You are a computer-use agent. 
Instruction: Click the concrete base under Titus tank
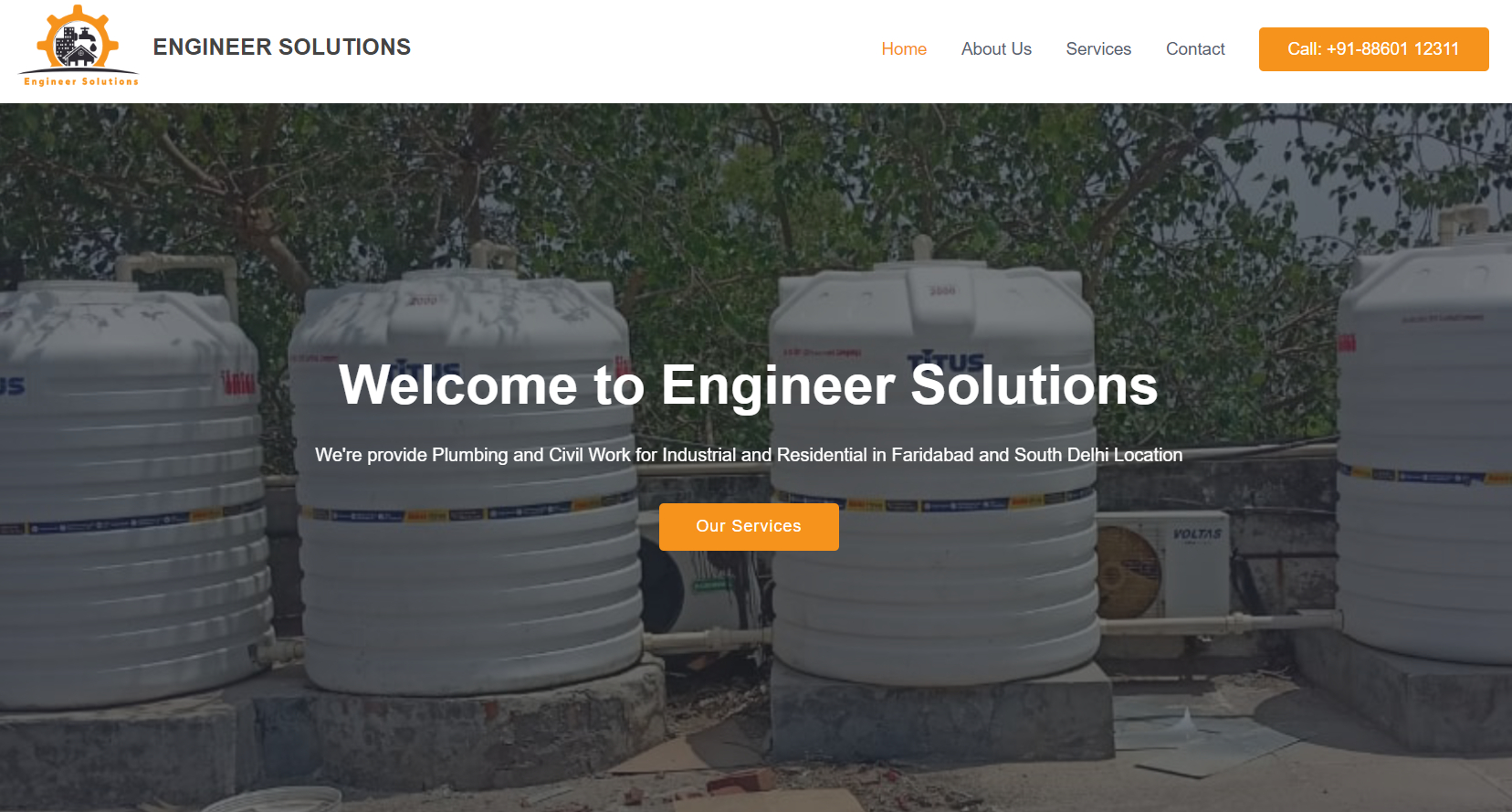coord(940,708)
